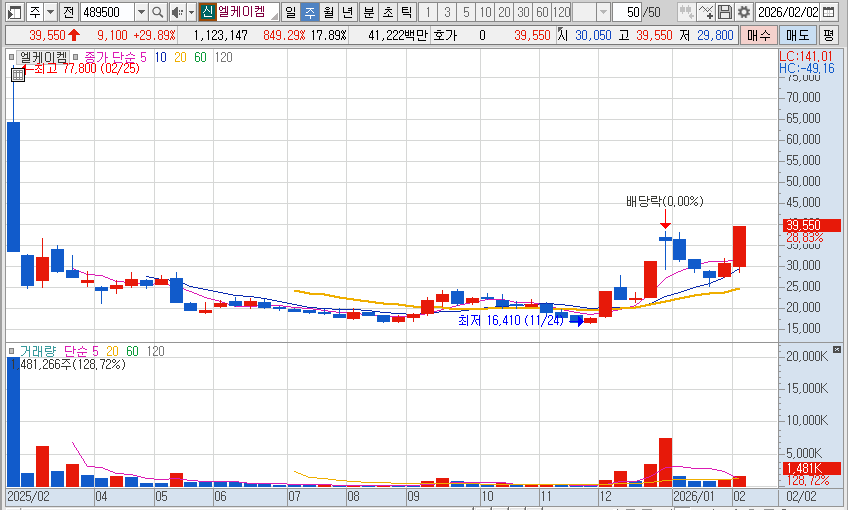The width and height of the screenshot is (848, 510).
Task: Expand the stock code 489500 history dropdown
Action: 141,11
